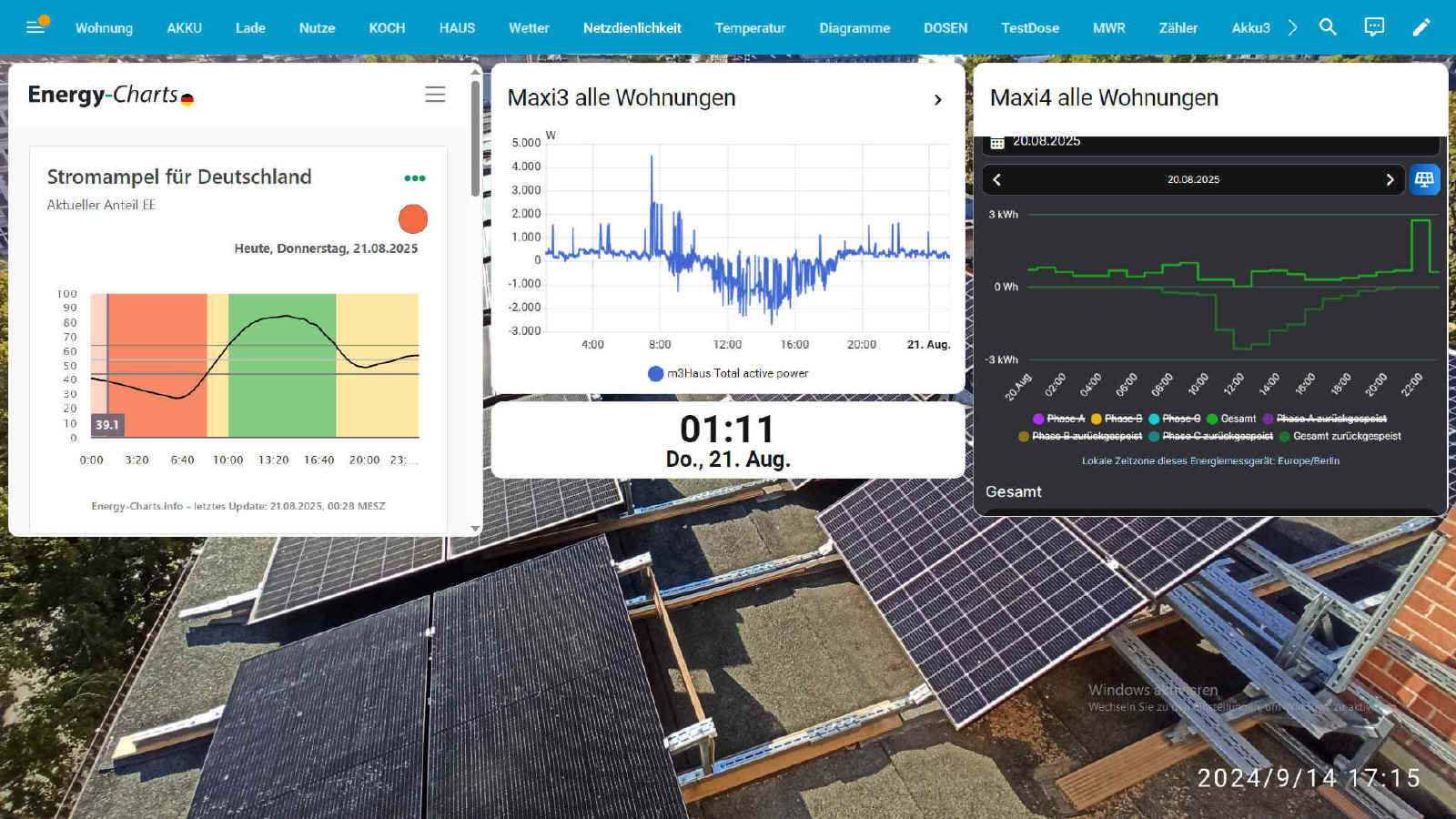Click the solar panel icon button
This screenshot has width=1456, height=819.
tap(1424, 179)
